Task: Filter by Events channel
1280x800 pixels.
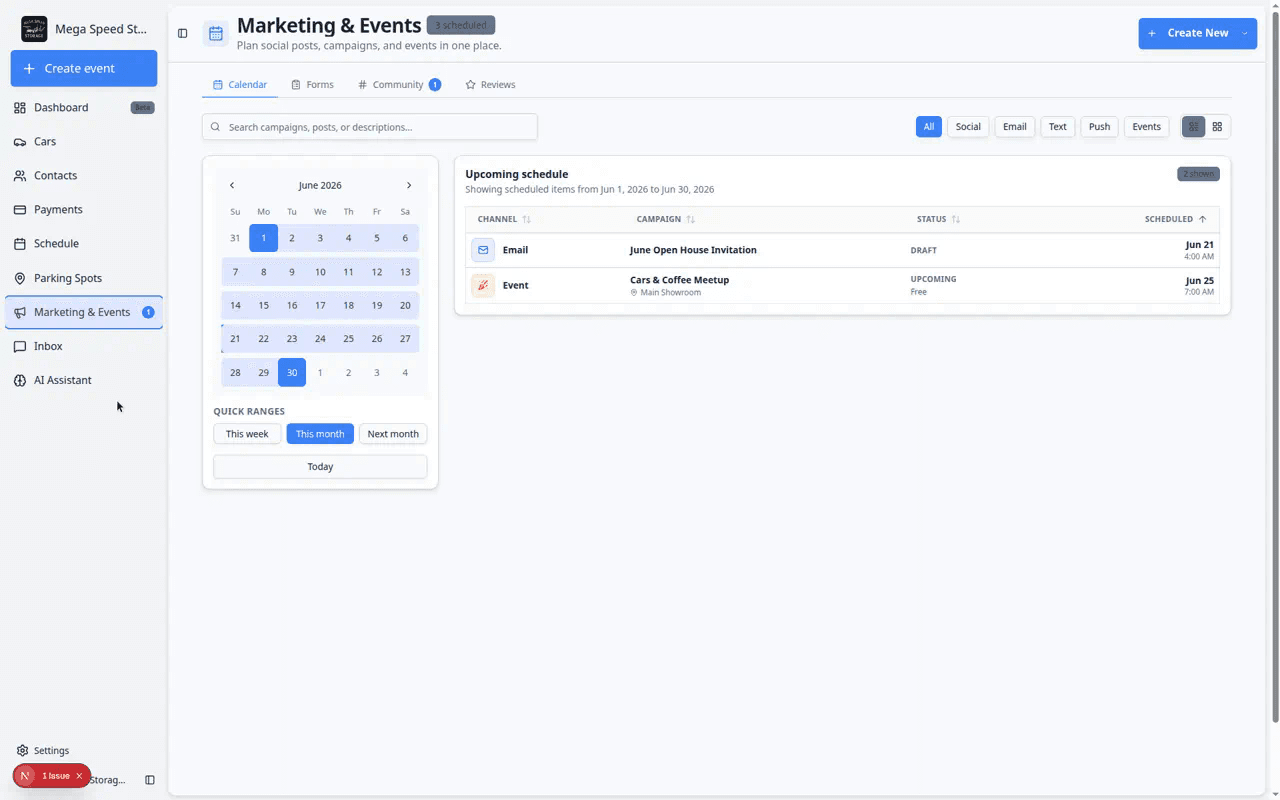Action: pos(1146,127)
